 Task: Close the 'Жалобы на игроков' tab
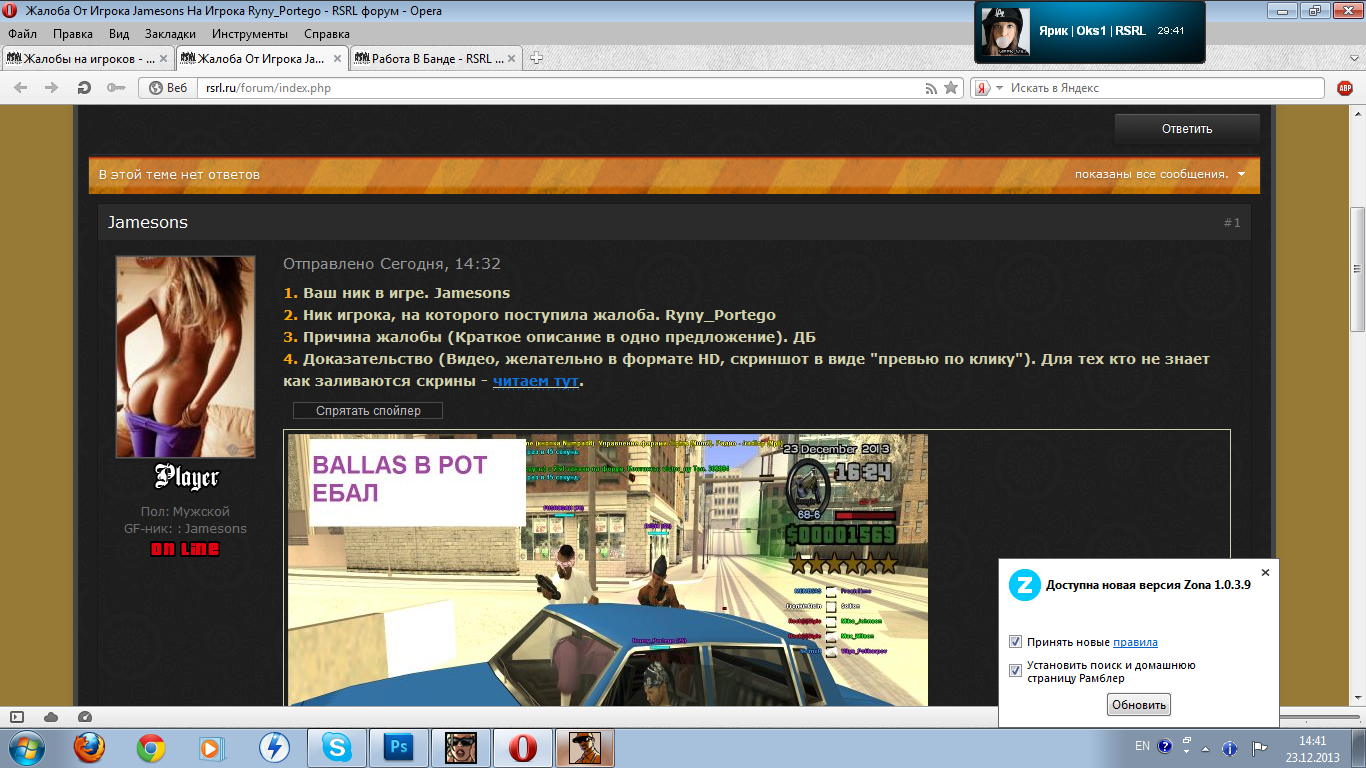coord(165,58)
